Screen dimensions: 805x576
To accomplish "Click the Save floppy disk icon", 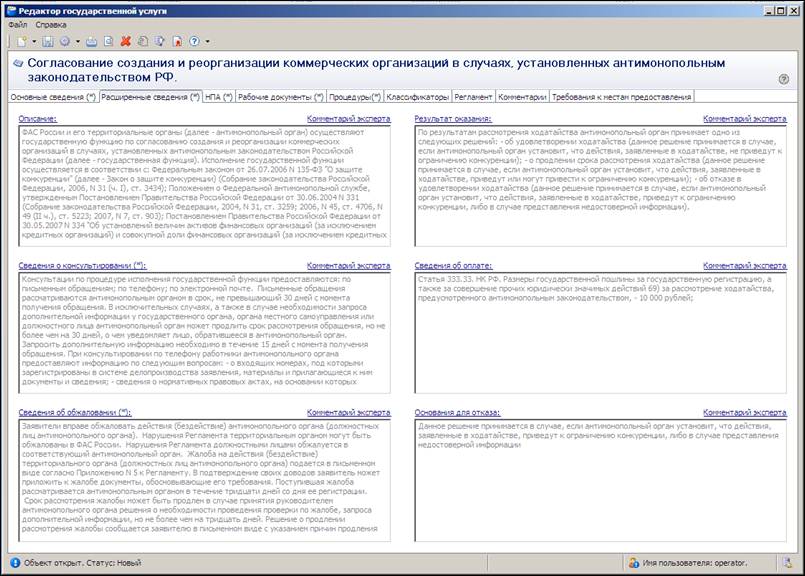I will [x=48, y=42].
